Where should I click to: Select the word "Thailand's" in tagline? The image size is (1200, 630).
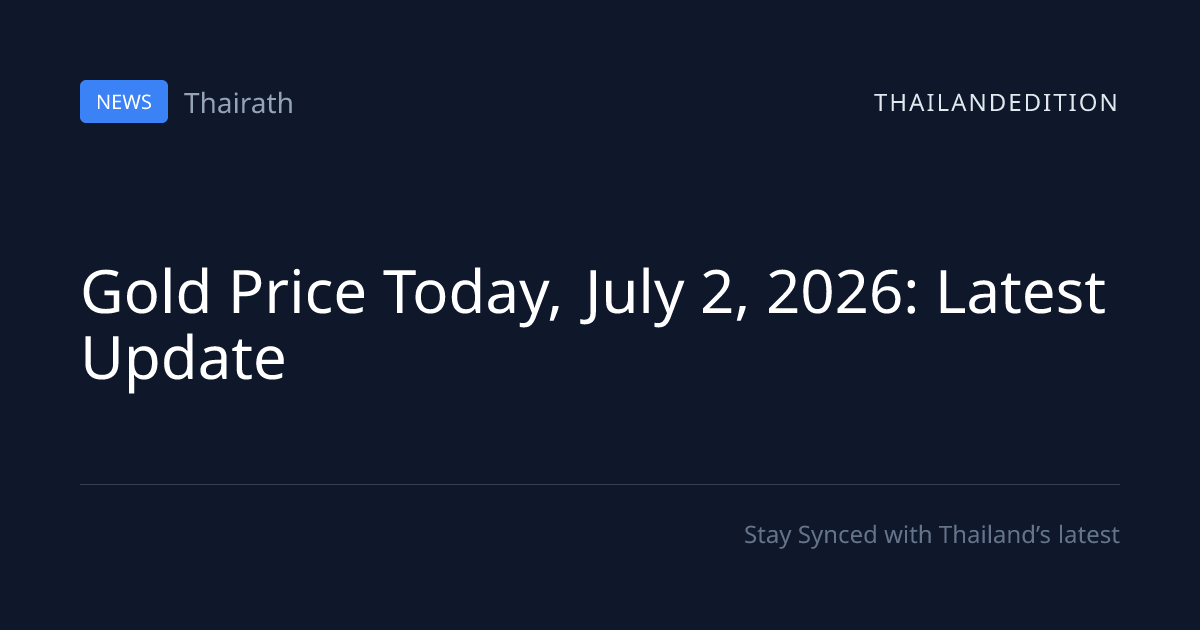[x=994, y=535]
